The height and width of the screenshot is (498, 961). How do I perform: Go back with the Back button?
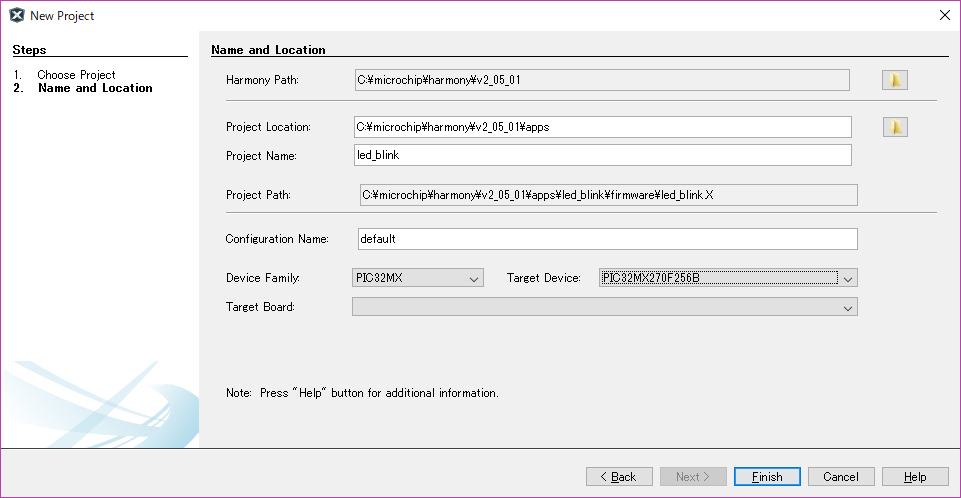[x=619, y=477]
